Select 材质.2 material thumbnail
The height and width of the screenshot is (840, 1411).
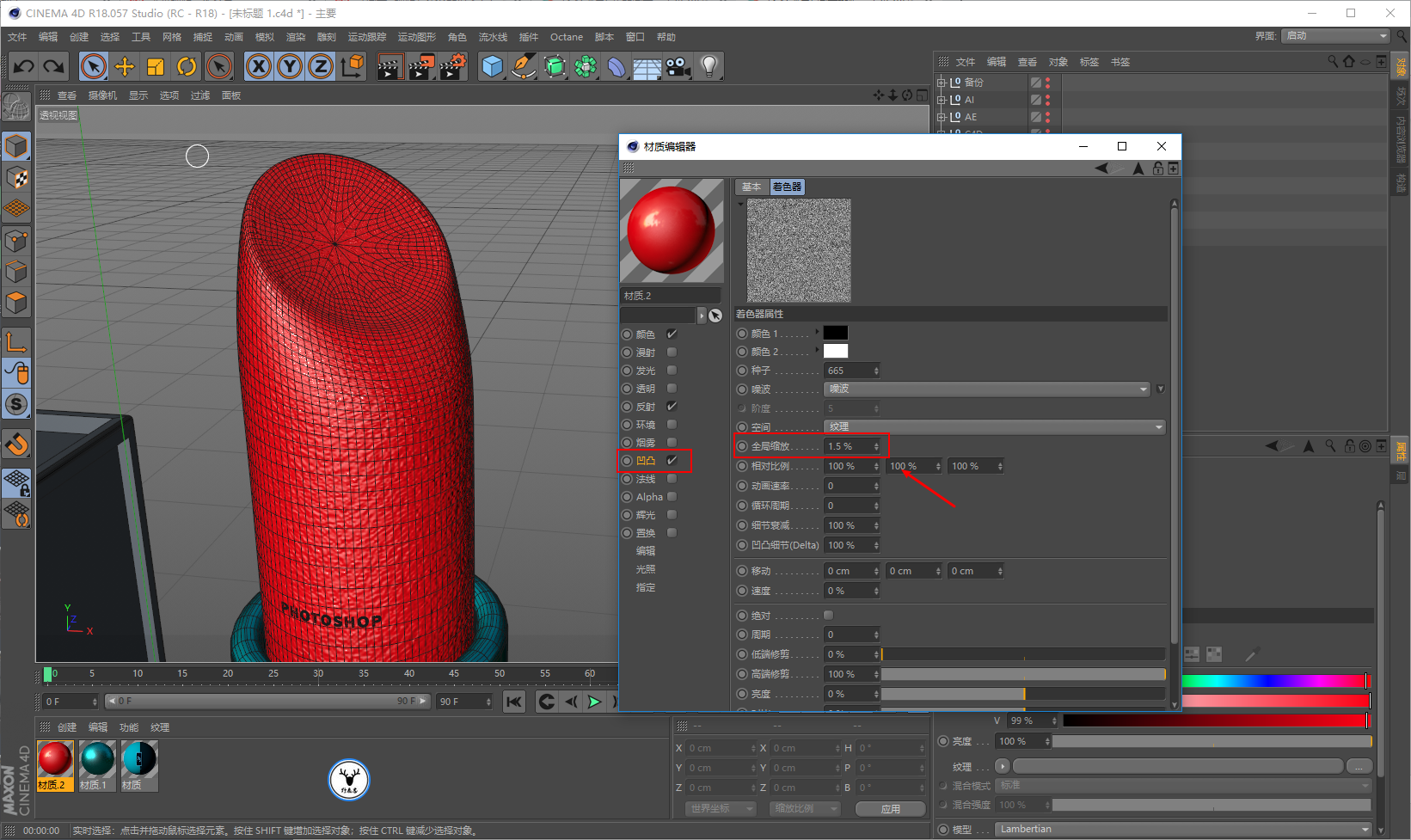(x=55, y=766)
